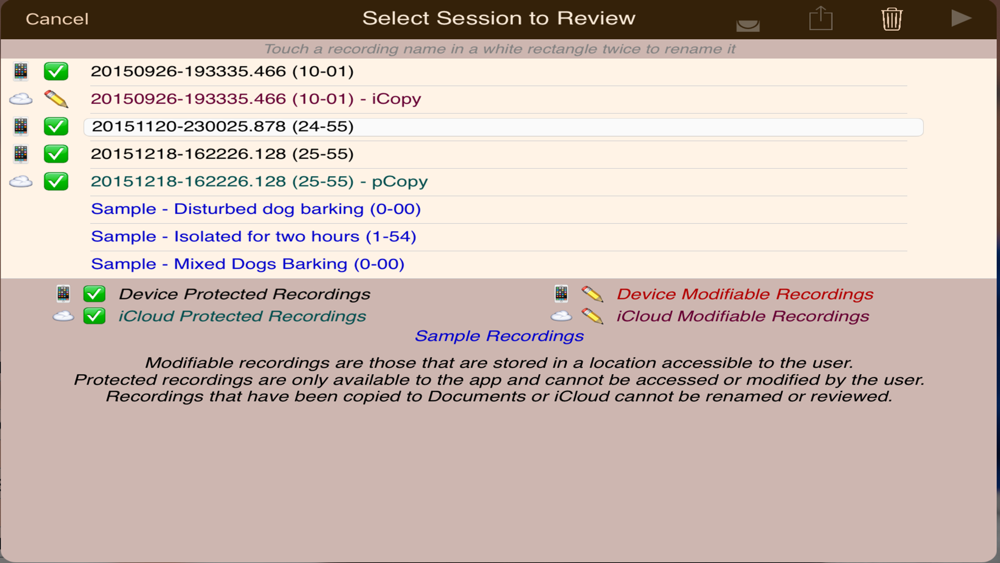1000x563 pixels.
Task: Tap device icon beside 20151218-162226.128 (25-55)
Action: (21, 154)
